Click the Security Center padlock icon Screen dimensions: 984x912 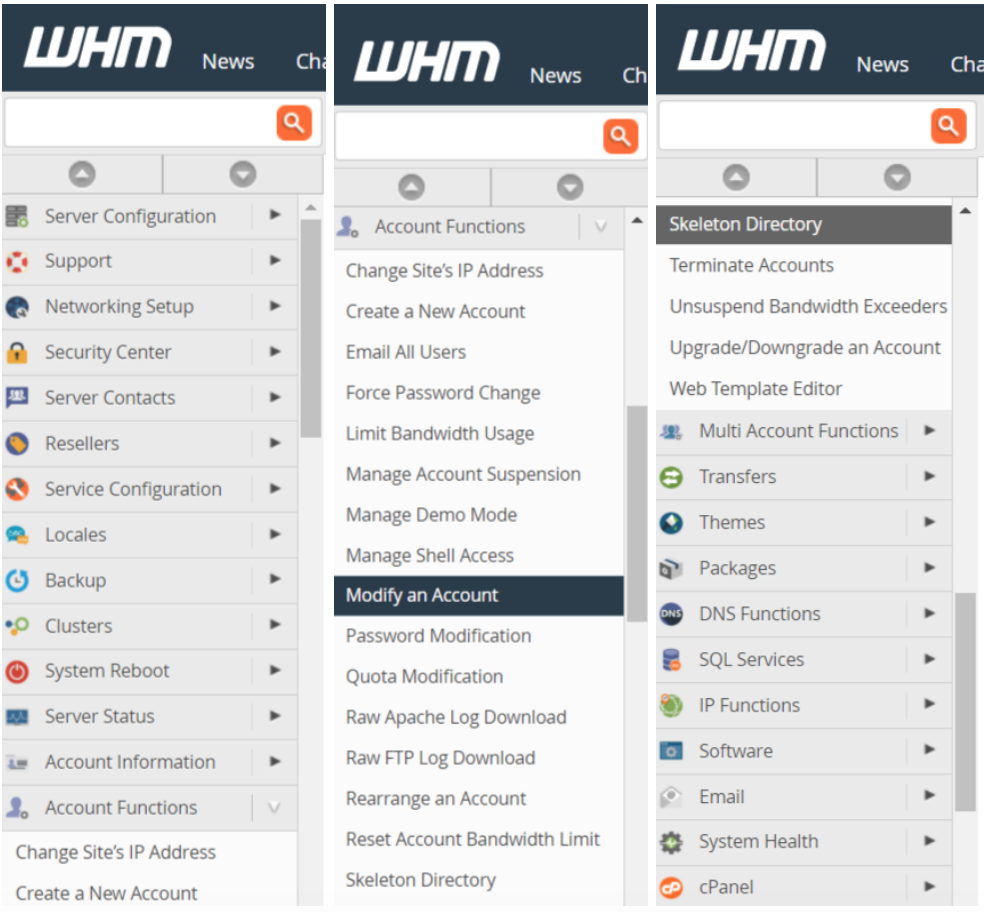click(17, 352)
